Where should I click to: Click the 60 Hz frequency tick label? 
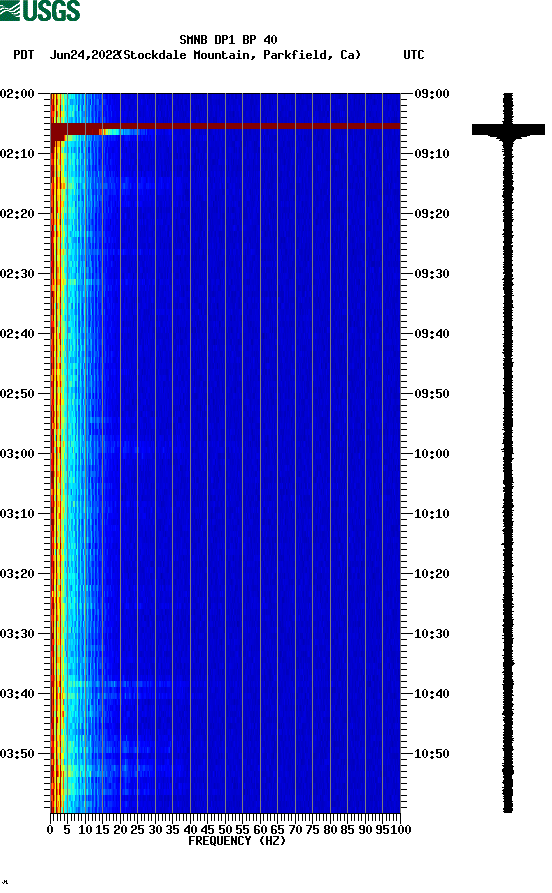[260, 830]
